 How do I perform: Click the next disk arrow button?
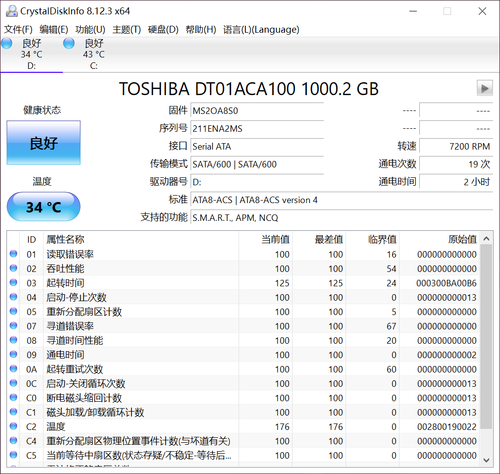click(485, 88)
